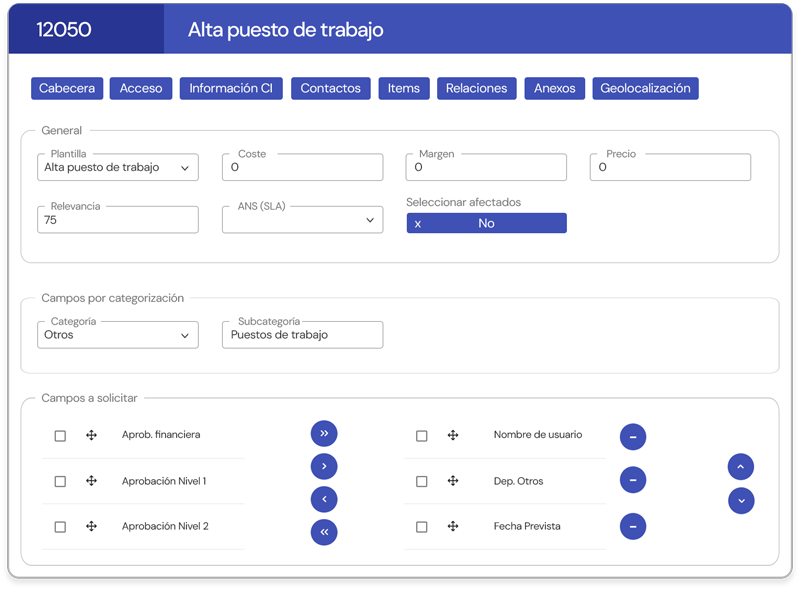Click drag handle icon for Fecha Prevista
Screen dimensions: 800x590
(x=453, y=526)
